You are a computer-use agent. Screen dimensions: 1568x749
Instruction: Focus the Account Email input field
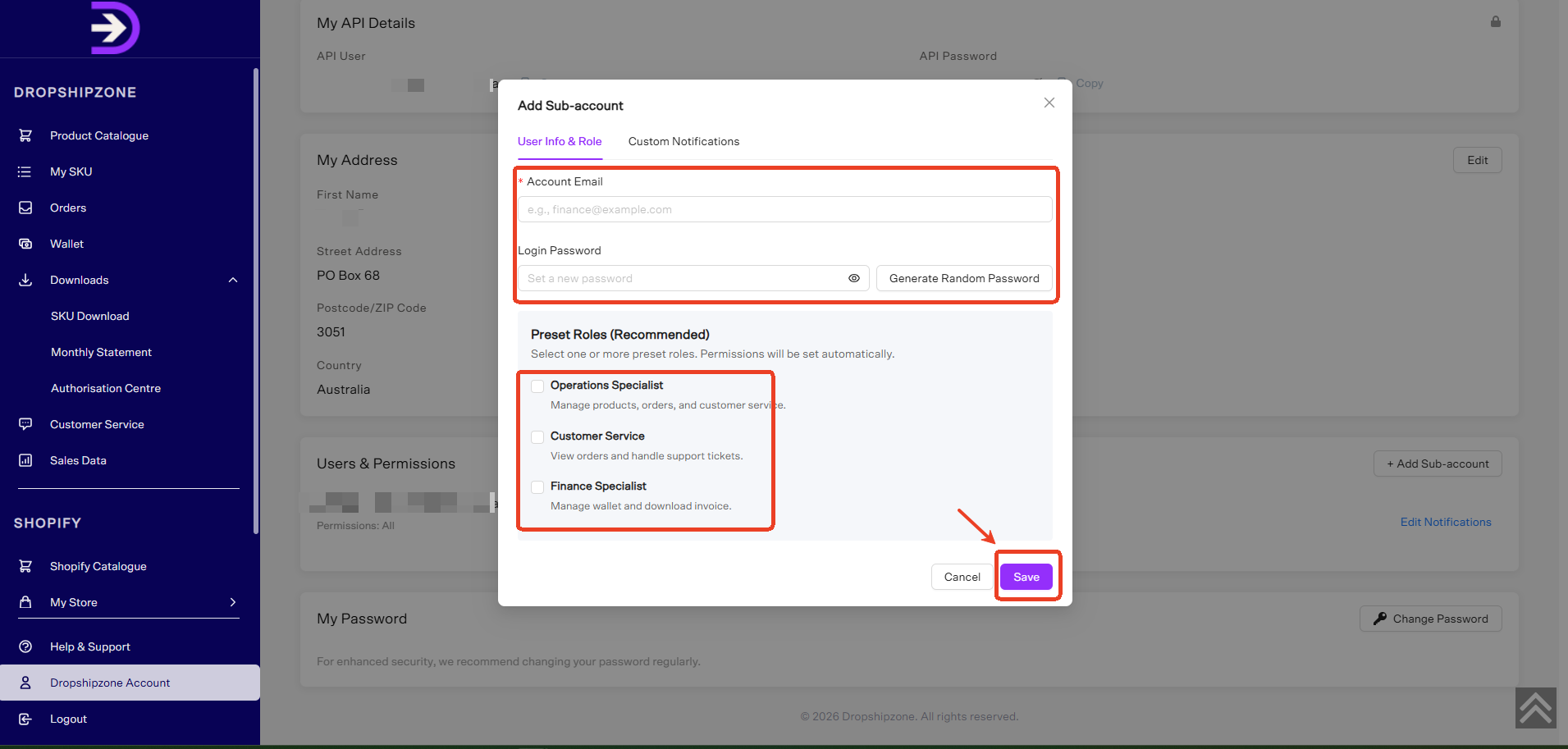pyautogui.click(x=784, y=209)
